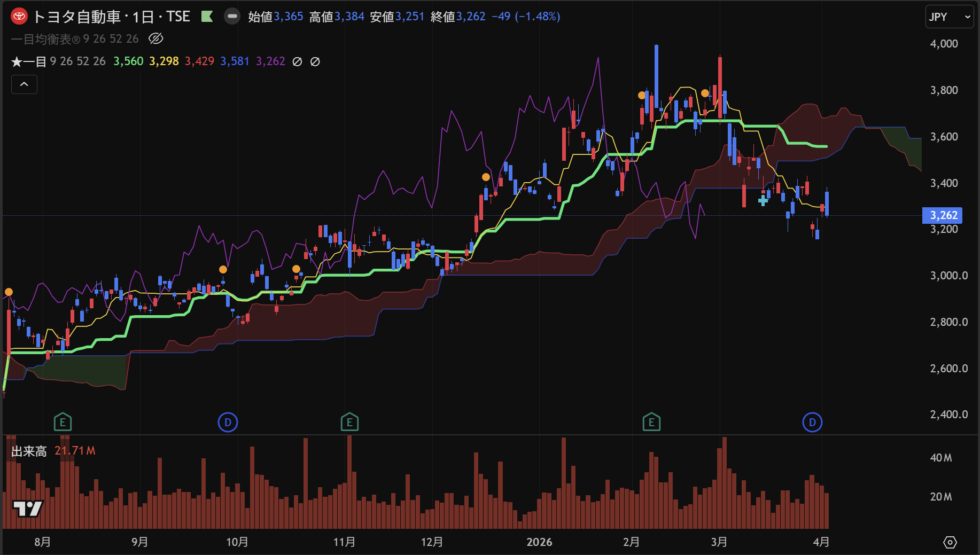Click the Toyota logo beside the symbol name
This screenshot has height=555, width=980.
(x=18, y=16)
